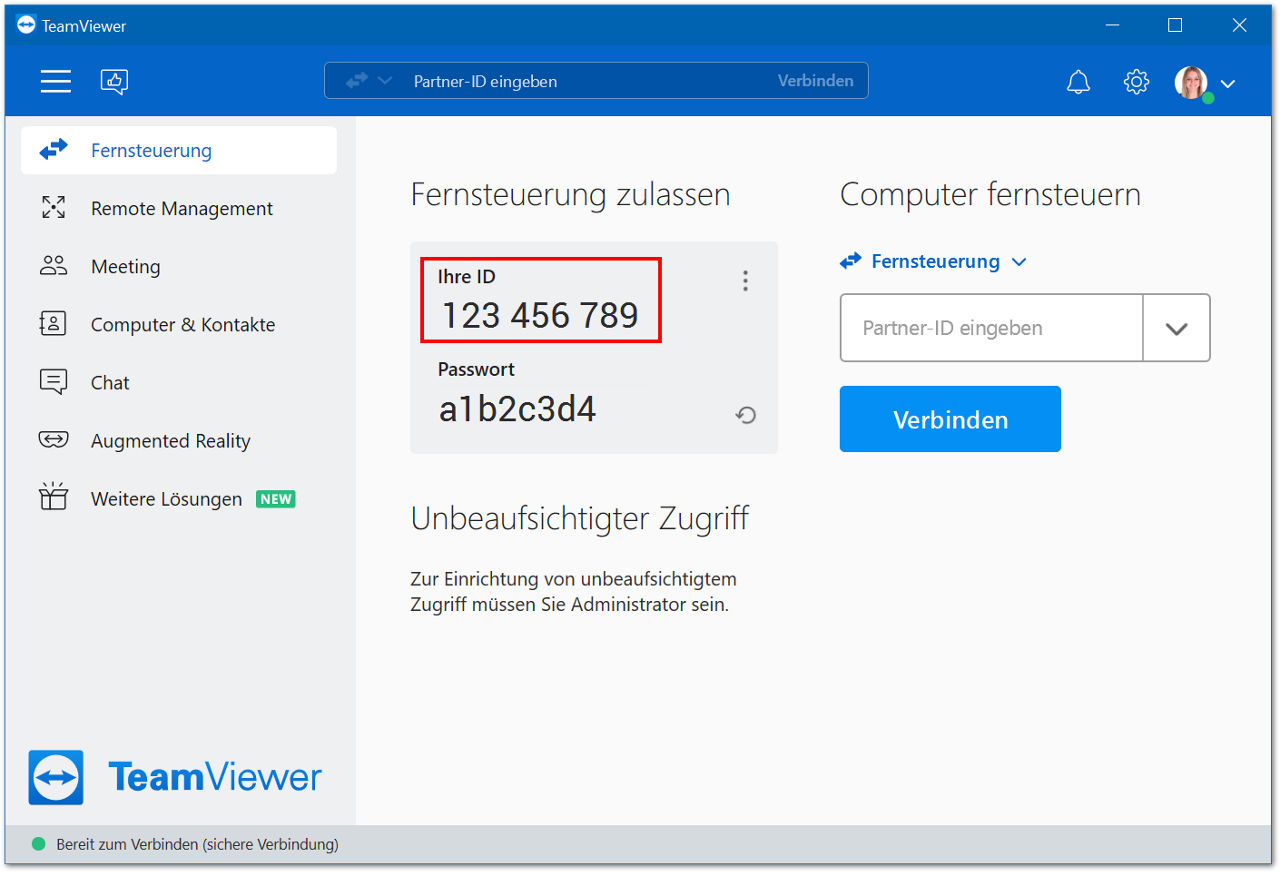Screen dimensions: 1280x873
Task: Click the Unbeaufsichtigter Zugriff heading
Action: (579, 519)
